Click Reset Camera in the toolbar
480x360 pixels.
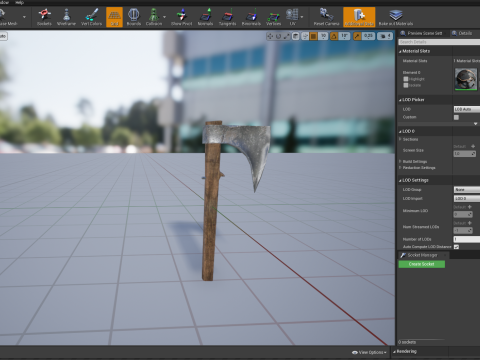click(x=326, y=17)
